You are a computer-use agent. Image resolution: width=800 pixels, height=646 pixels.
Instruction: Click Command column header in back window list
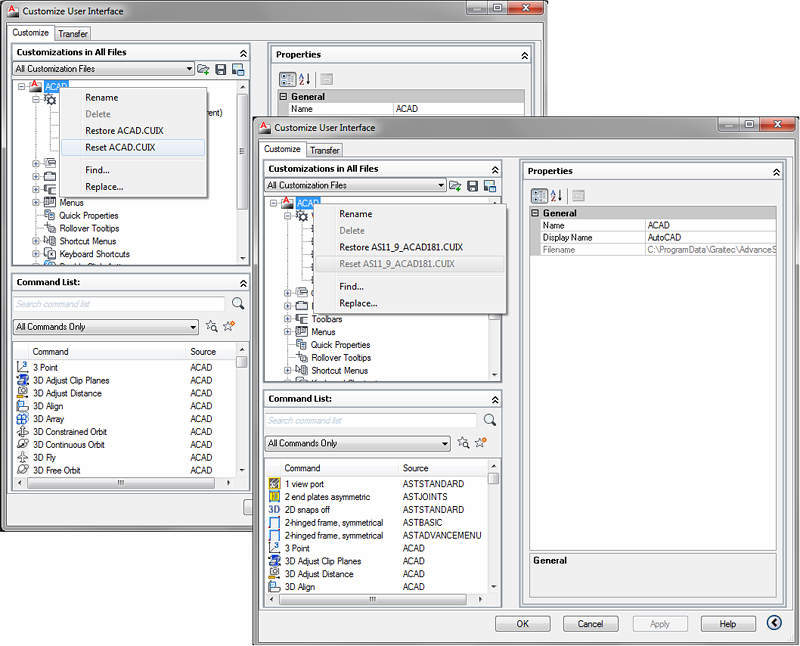[108, 352]
